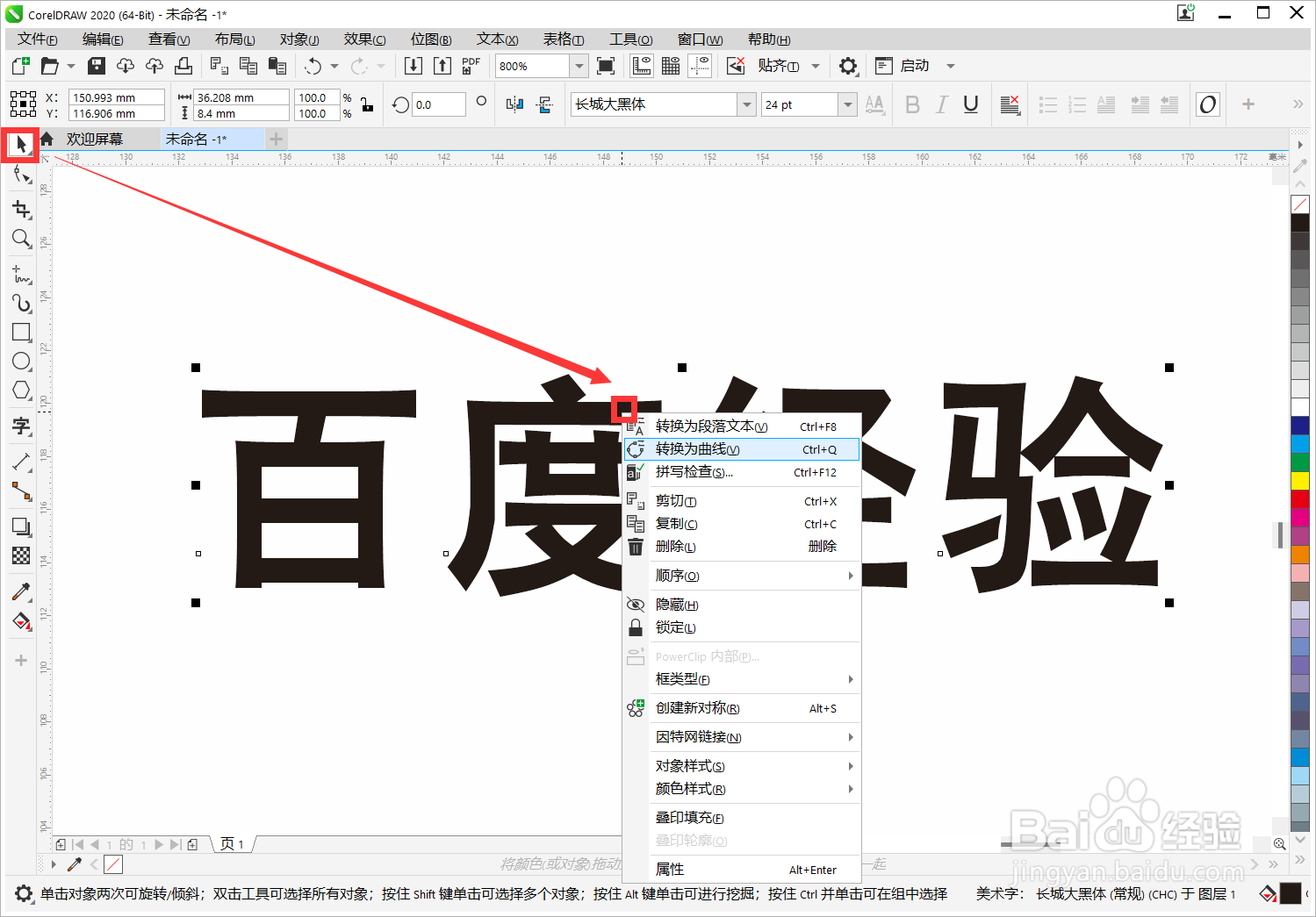The height and width of the screenshot is (917, 1316).
Task: Select the Ellipse tool
Action: [x=21, y=362]
